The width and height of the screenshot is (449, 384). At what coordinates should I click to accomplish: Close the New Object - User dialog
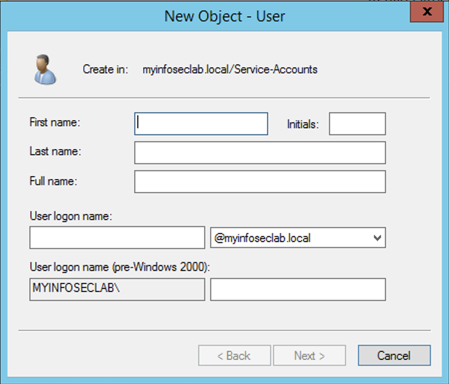point(427,12)
